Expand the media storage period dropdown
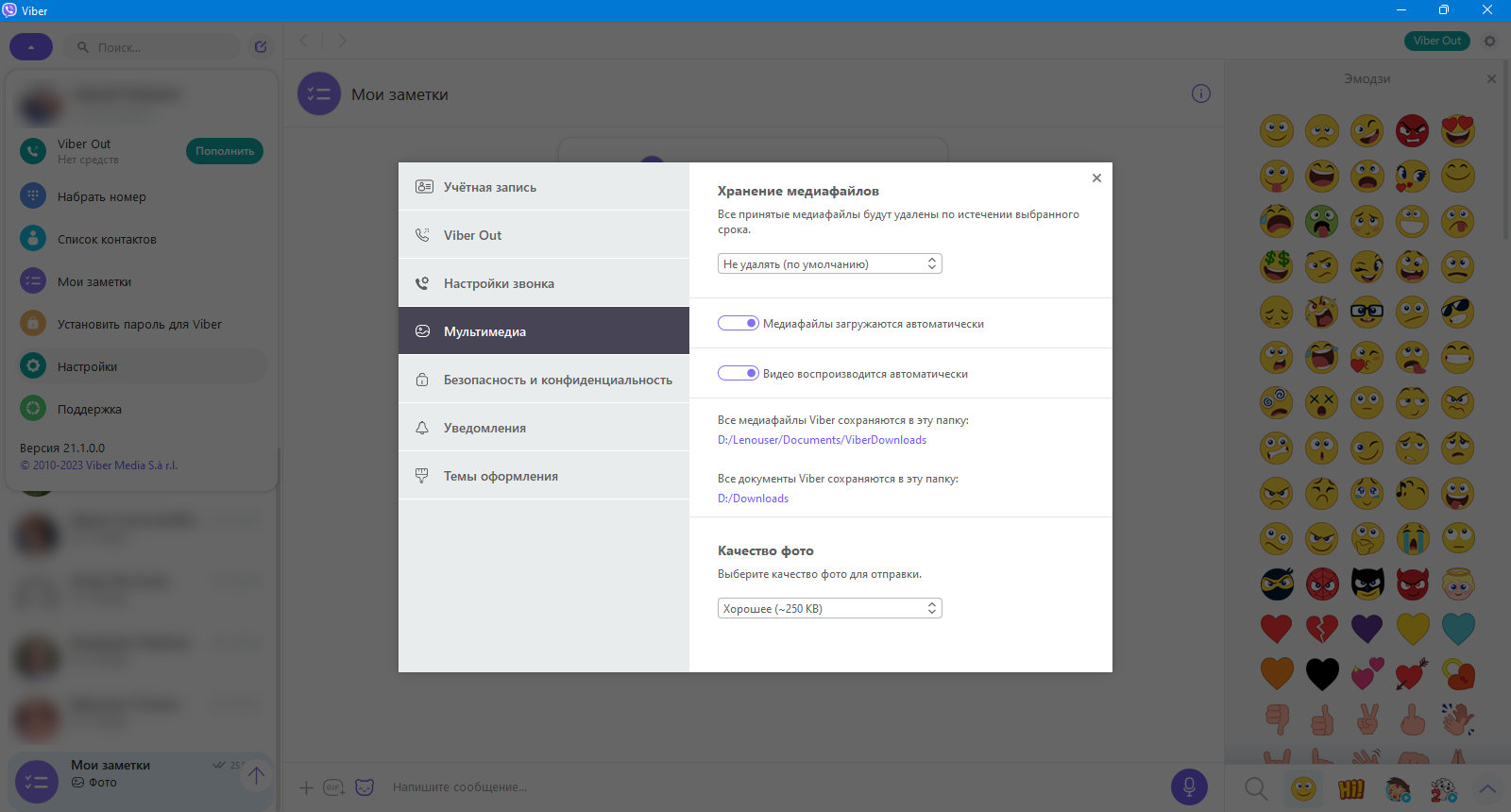Viewport: 1511px width, 812px height. 829,263
